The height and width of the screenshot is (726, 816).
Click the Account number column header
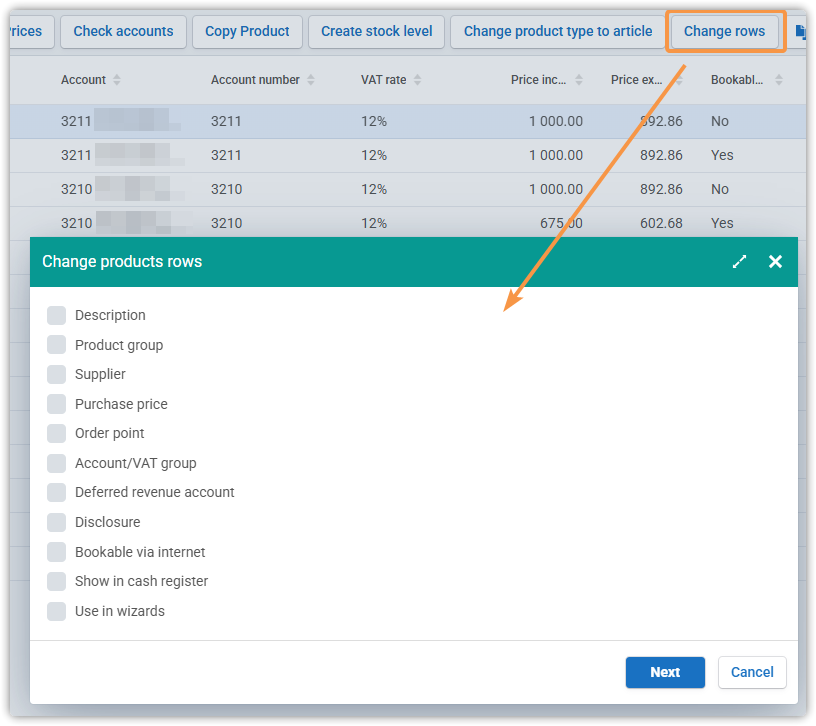255,80
